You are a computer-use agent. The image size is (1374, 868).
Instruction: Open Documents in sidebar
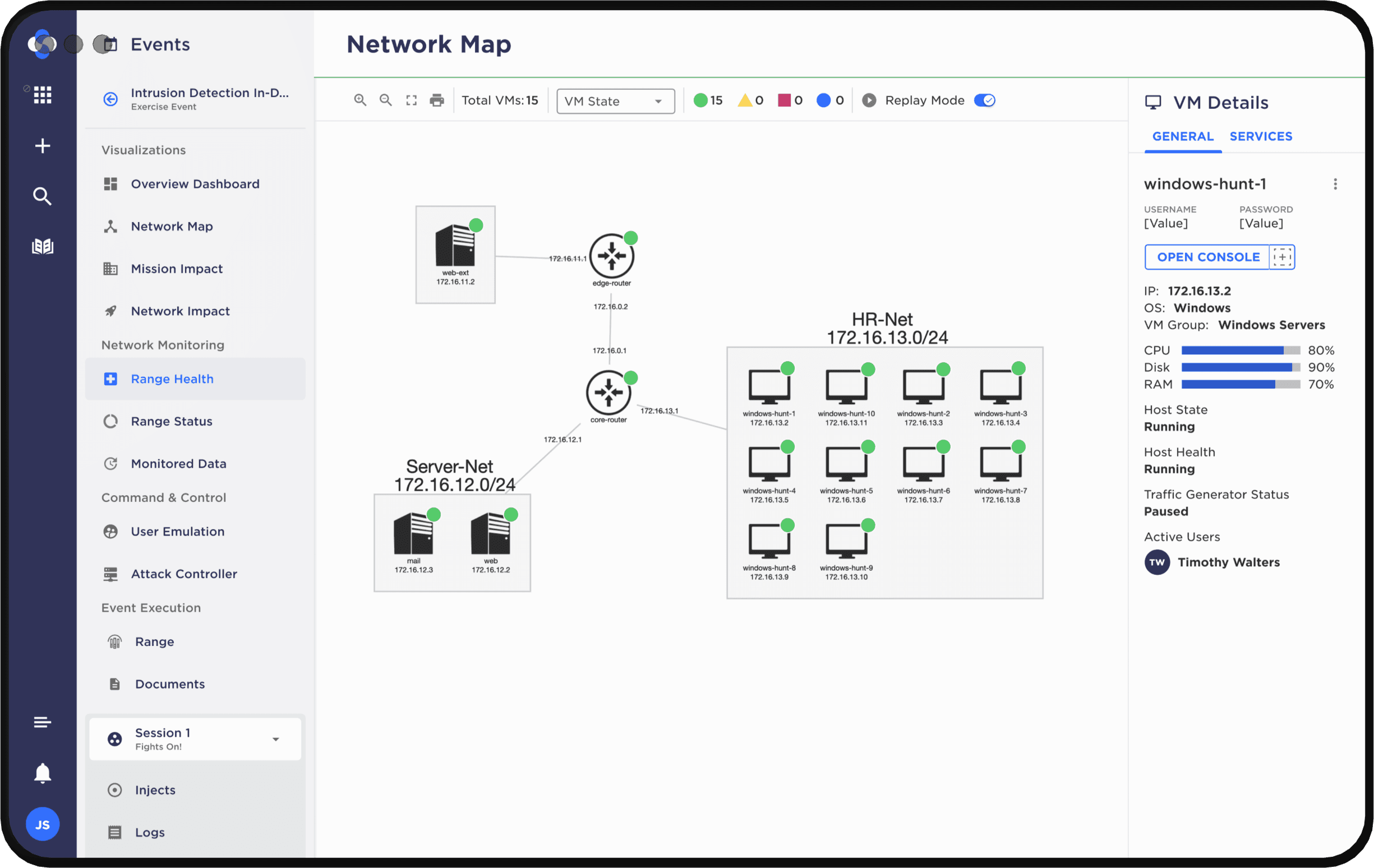click(x=195, y=684)
